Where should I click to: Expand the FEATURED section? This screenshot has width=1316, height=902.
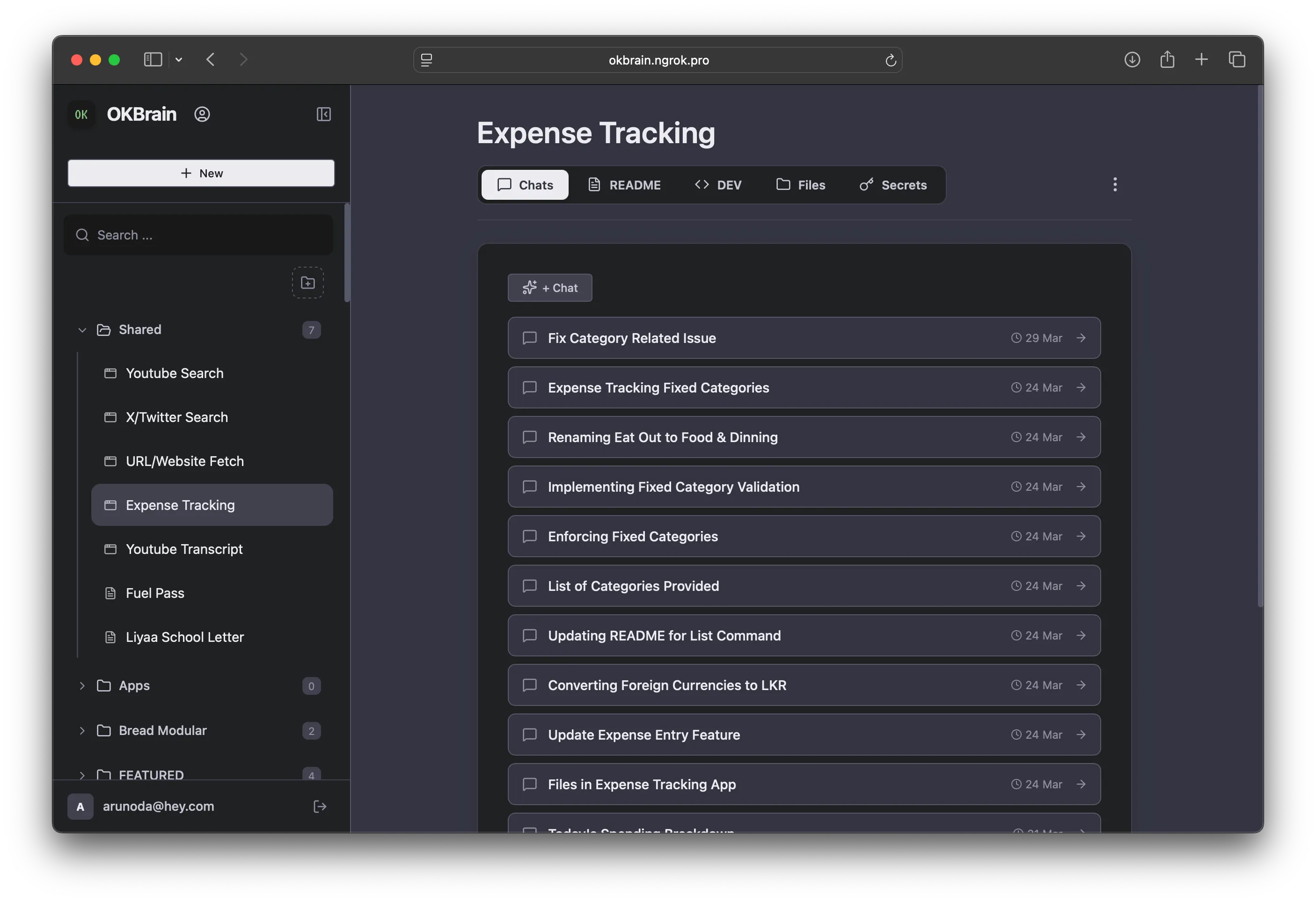pos(81,775)
